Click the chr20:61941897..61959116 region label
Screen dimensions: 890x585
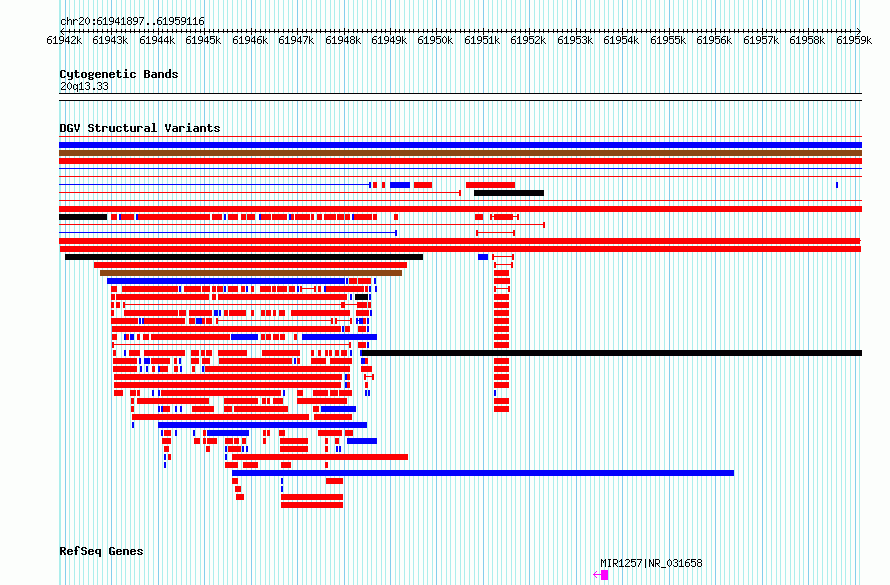(132, 21)
